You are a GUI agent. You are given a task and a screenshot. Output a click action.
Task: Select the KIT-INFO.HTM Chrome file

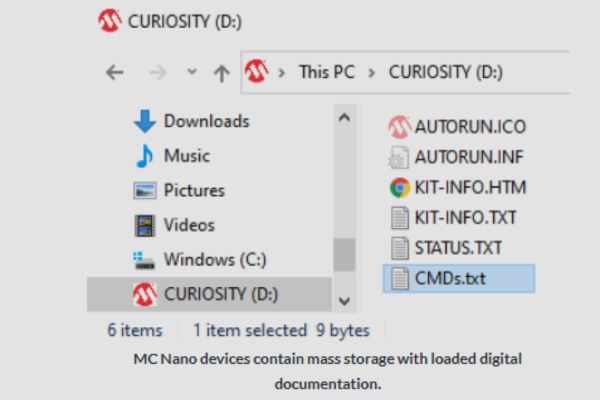(x=469, y=187)
